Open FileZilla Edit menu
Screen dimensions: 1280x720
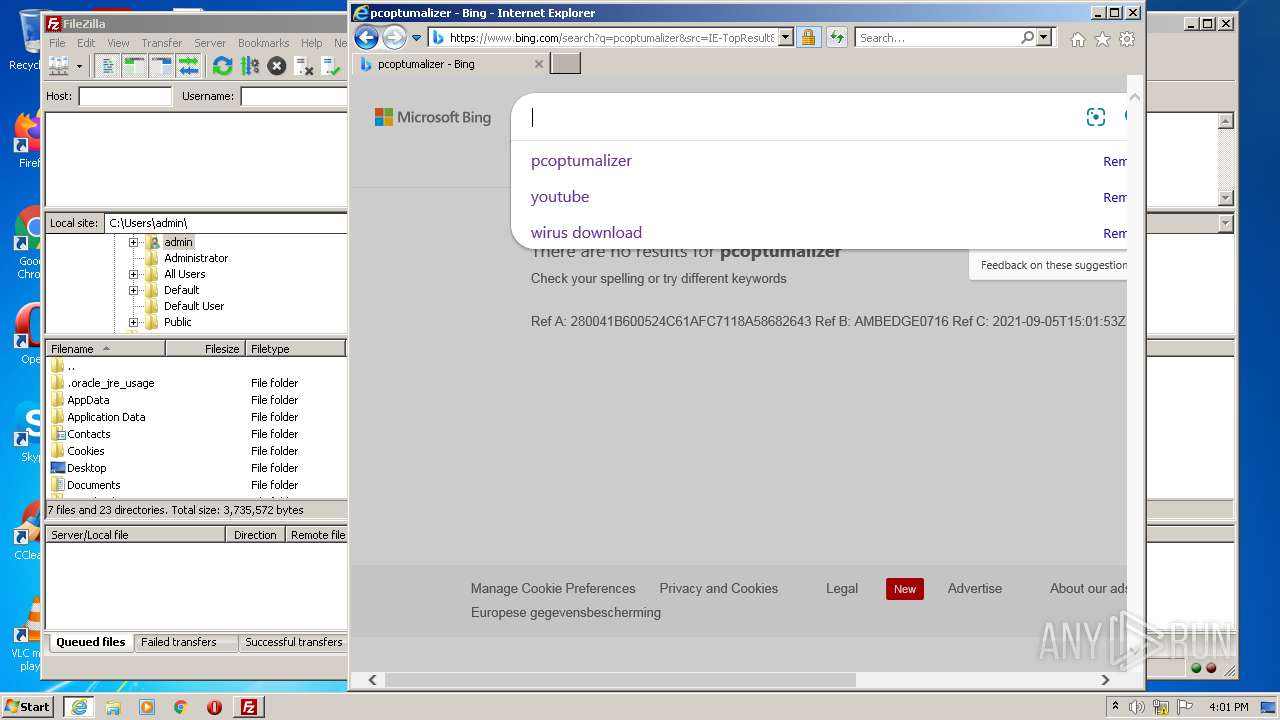[86, 43]
